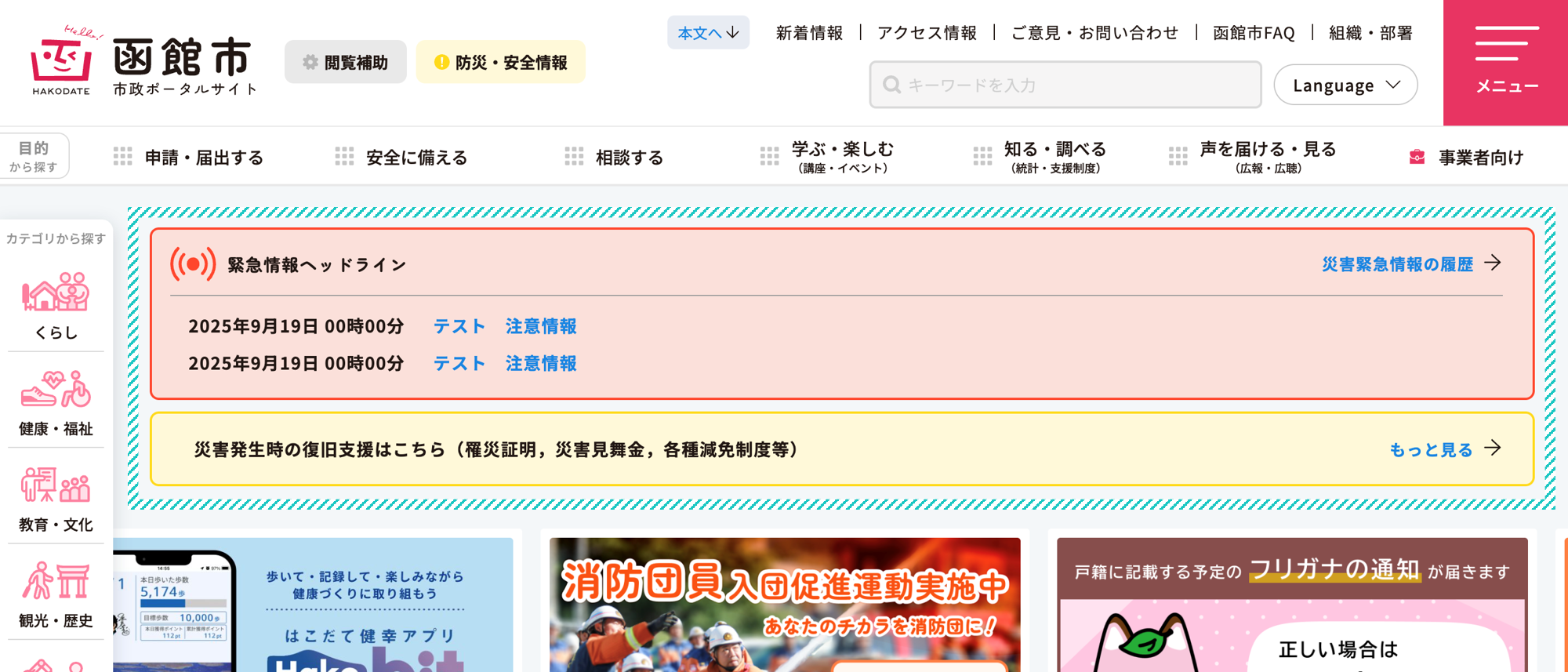Screen dimensions: 1568x672
Task: Open 学ぶ・楽しむ menu
Action: coord(827,157)
